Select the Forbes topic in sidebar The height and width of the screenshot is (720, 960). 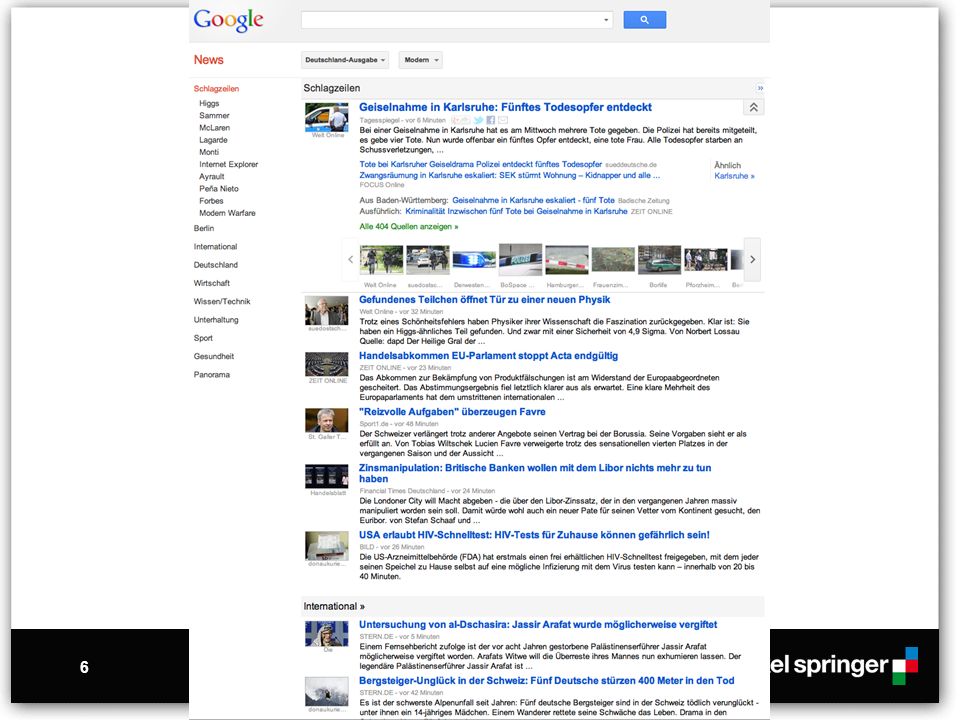tap(211, 201)
